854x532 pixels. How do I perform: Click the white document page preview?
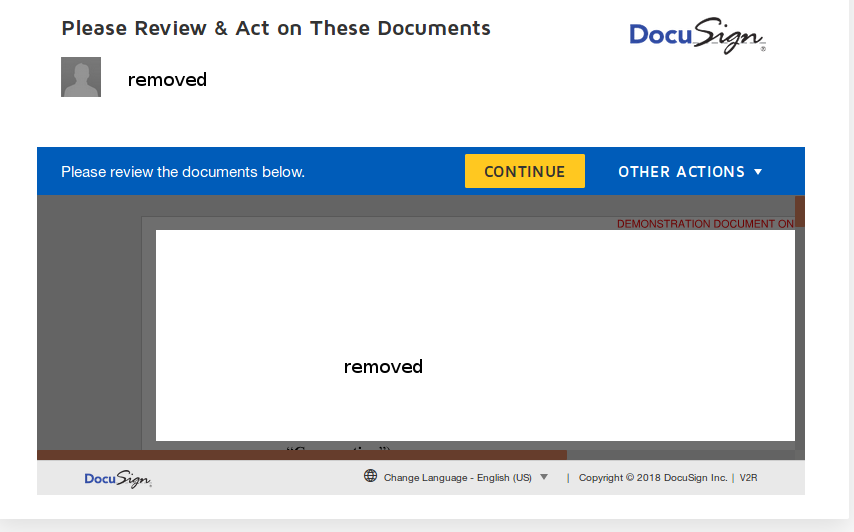475,335
